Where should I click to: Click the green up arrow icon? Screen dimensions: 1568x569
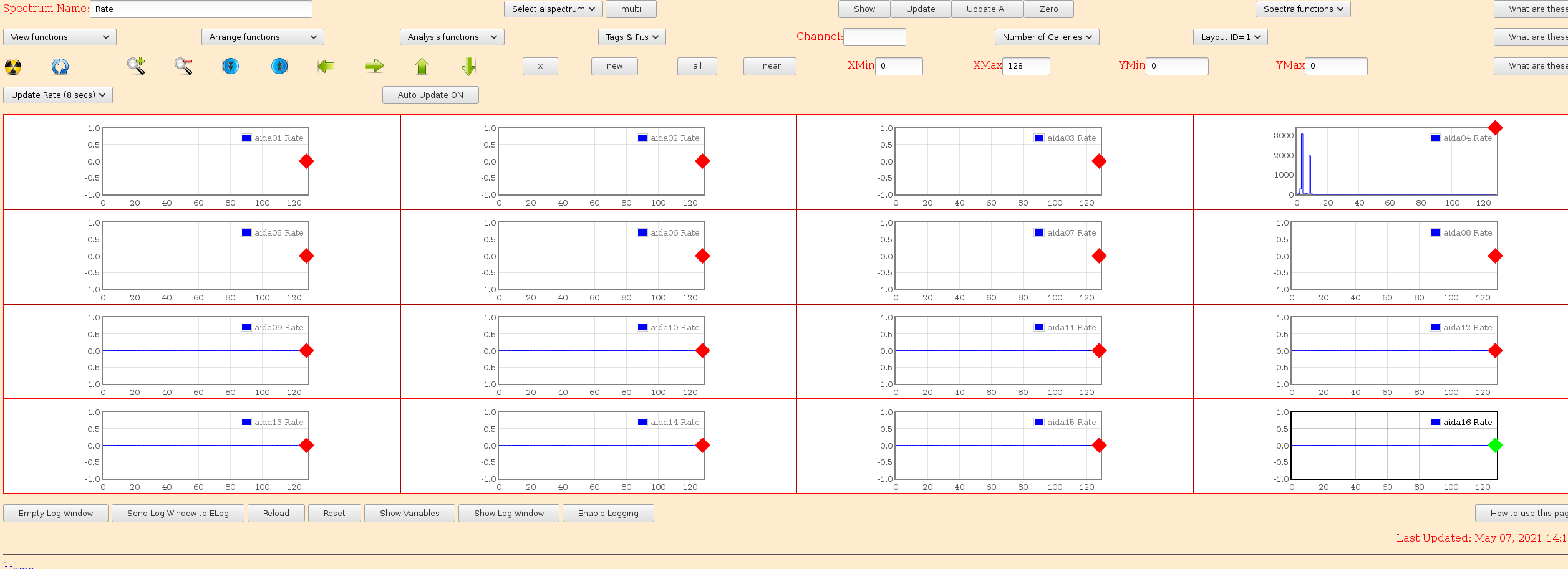point(422,66)
